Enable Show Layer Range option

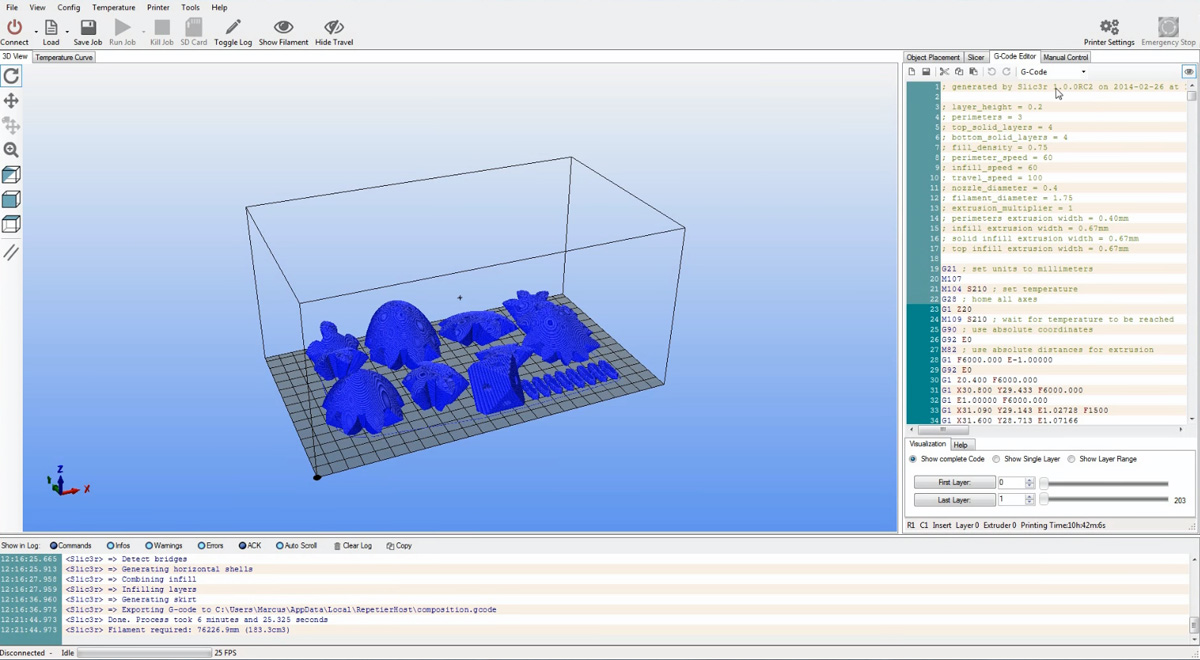(x=1072, y=459)
